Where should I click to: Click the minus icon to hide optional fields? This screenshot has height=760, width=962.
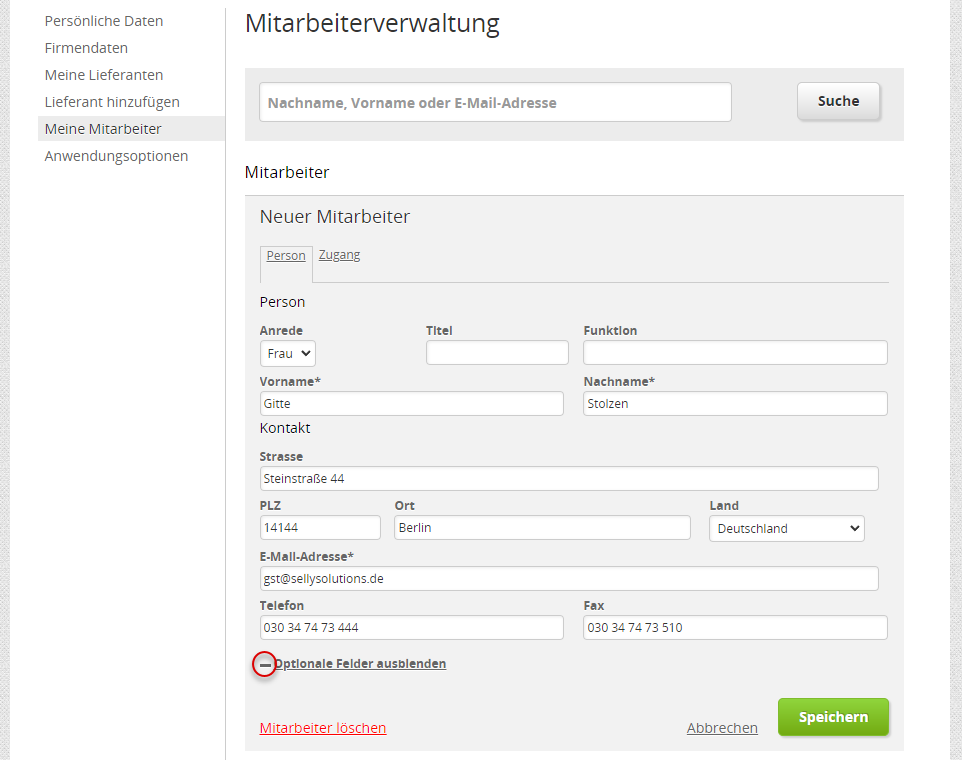(x=264, y=664)
